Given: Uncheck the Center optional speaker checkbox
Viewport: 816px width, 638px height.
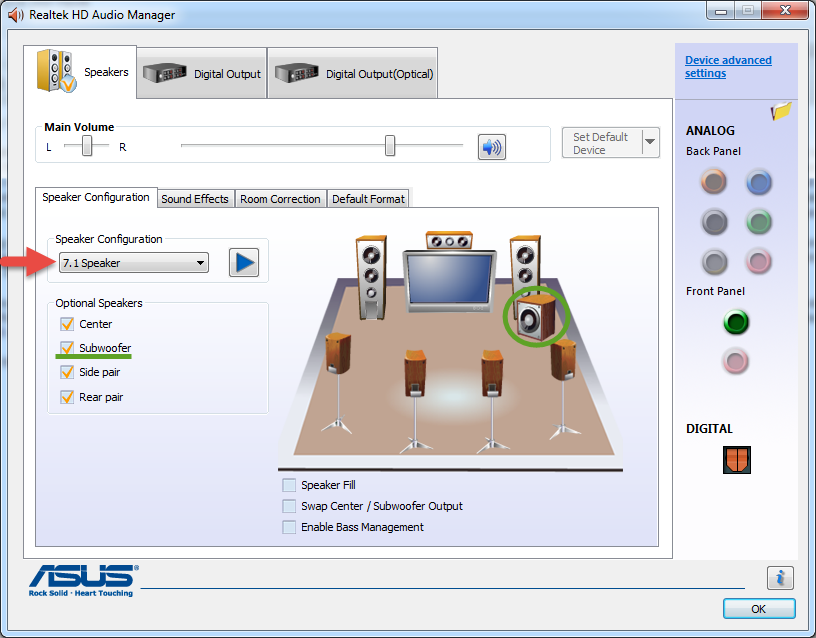Looking at the screenshot, I should (67, 324).
